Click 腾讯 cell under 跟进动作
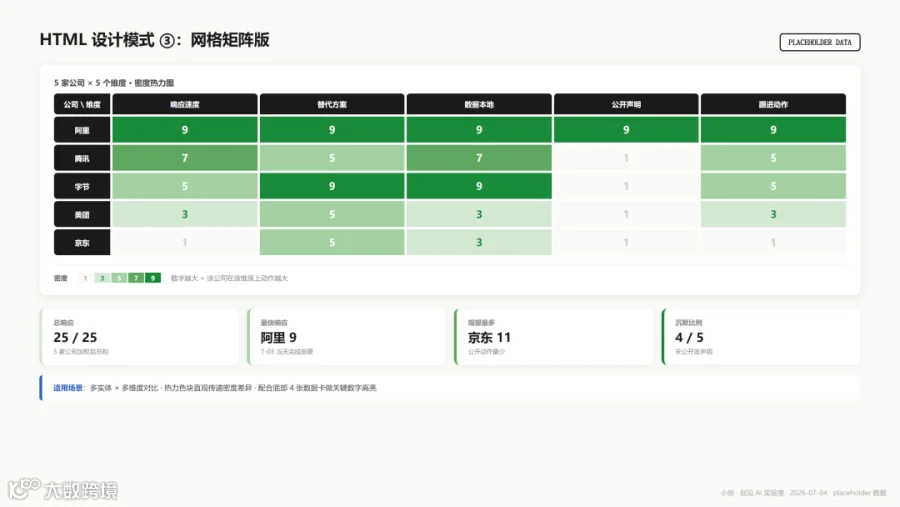 [x=773, y=158]
